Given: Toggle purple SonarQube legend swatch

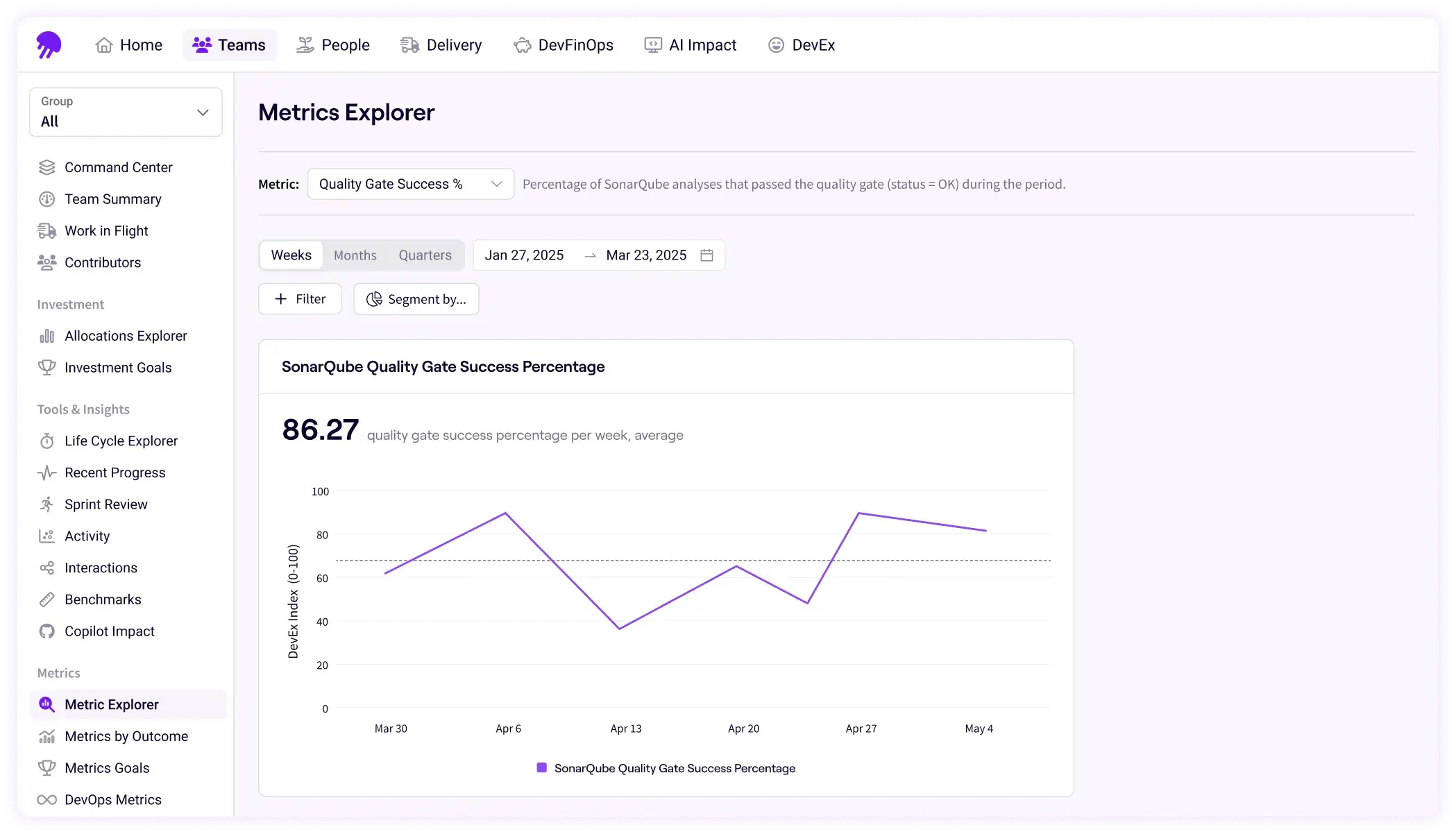Looking at the screenshot, I should tap(542, 768).
